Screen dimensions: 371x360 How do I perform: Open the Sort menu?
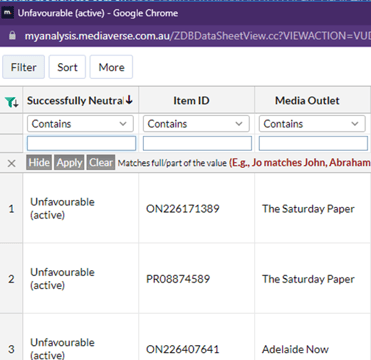67,67
